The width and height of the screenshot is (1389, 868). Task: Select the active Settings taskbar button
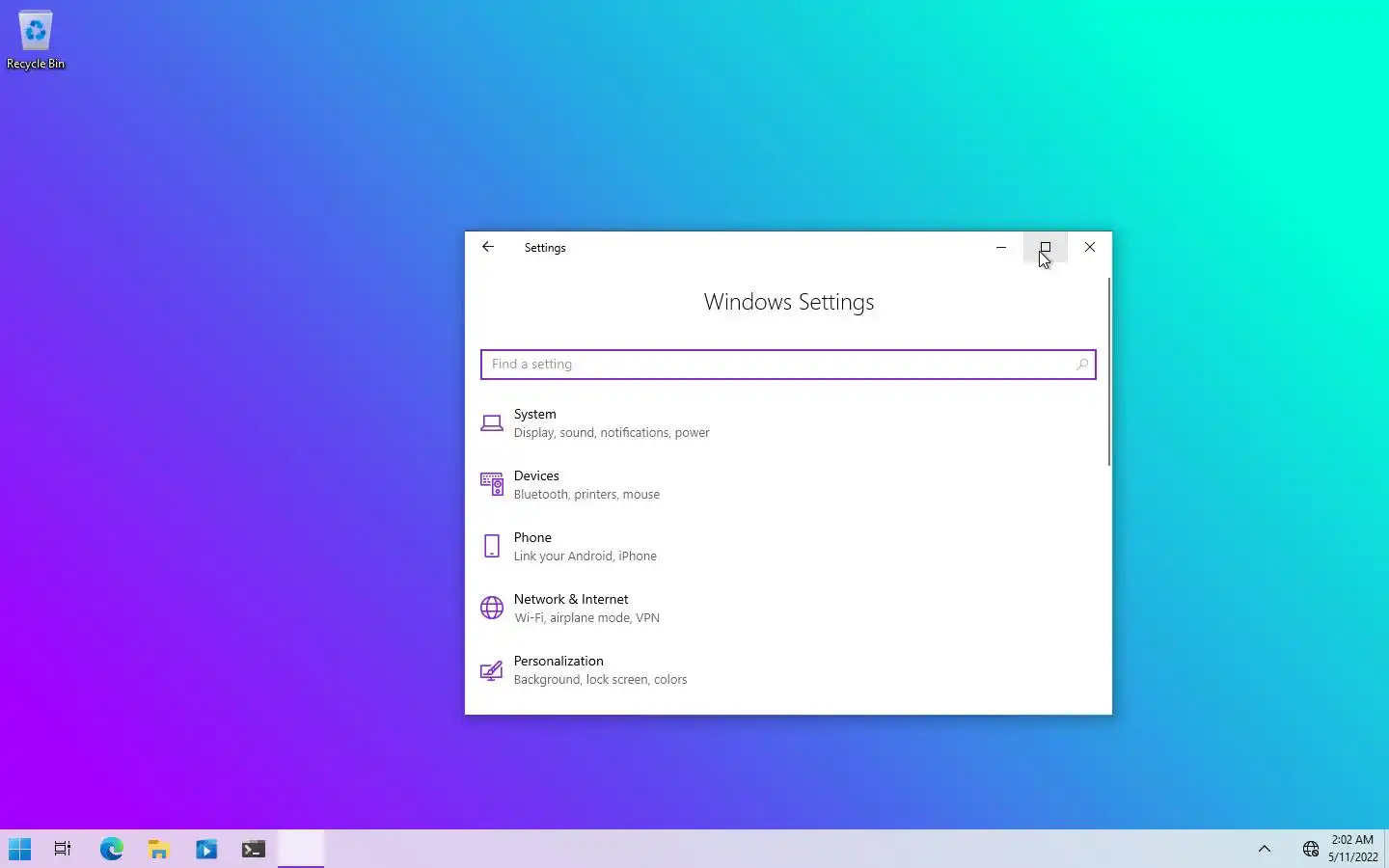coord(301,849)
